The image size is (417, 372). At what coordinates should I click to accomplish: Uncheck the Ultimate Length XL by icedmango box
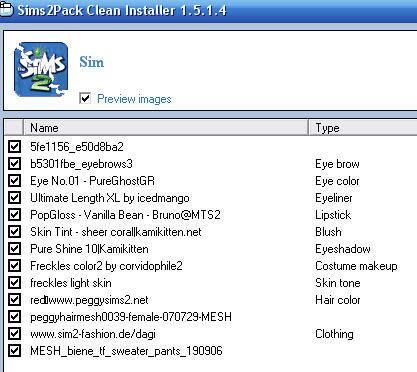[14, 198]
